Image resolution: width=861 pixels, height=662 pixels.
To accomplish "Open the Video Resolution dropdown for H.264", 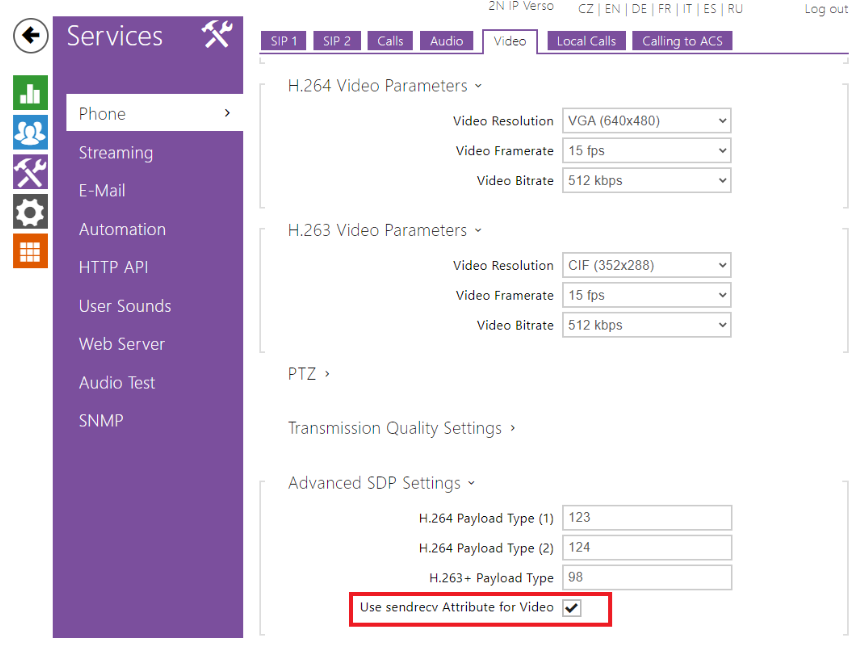I will (645, 120).
